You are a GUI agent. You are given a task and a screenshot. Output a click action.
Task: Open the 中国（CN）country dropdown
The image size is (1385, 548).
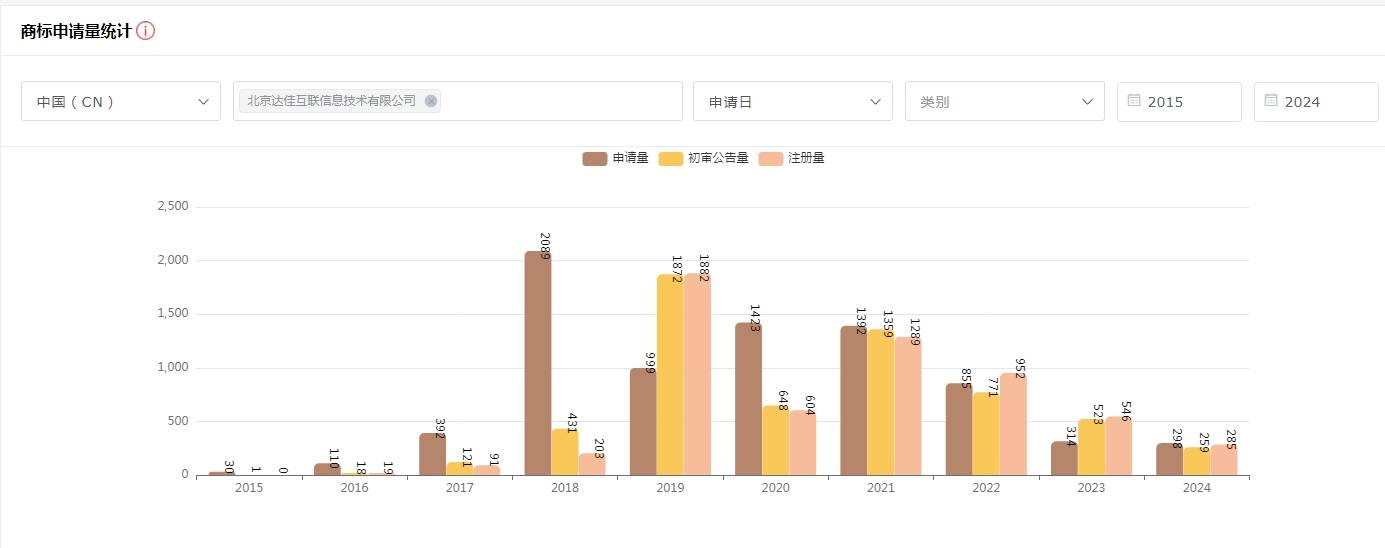pos(121,101)
